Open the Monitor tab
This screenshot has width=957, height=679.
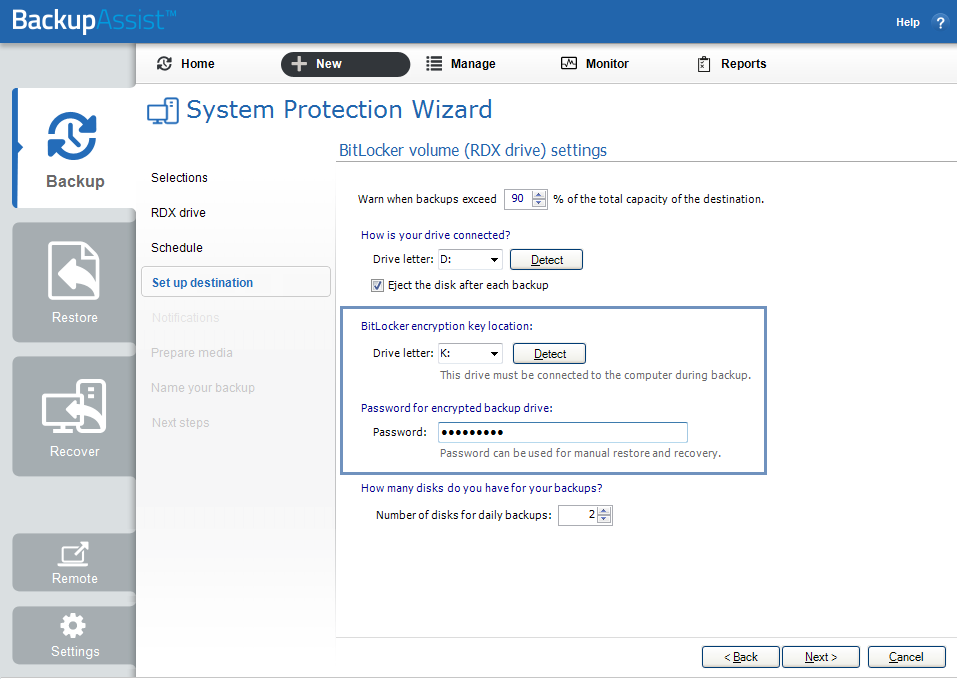coord(594,63)
